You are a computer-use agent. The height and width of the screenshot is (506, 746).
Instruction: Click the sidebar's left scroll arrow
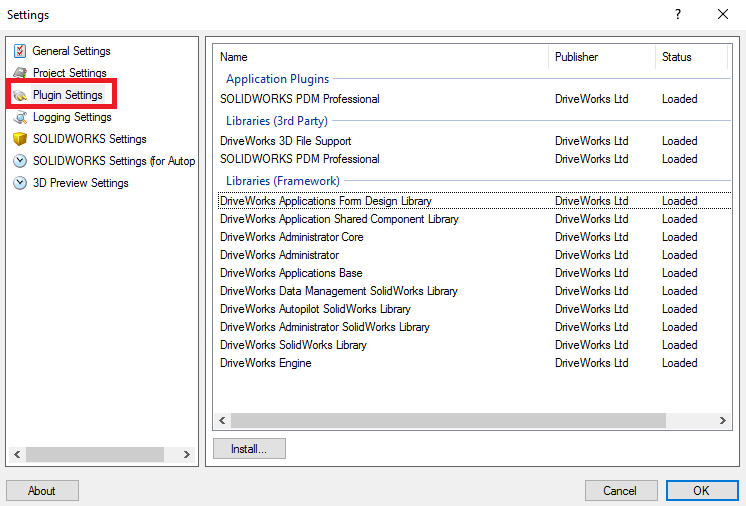(17, 454)
